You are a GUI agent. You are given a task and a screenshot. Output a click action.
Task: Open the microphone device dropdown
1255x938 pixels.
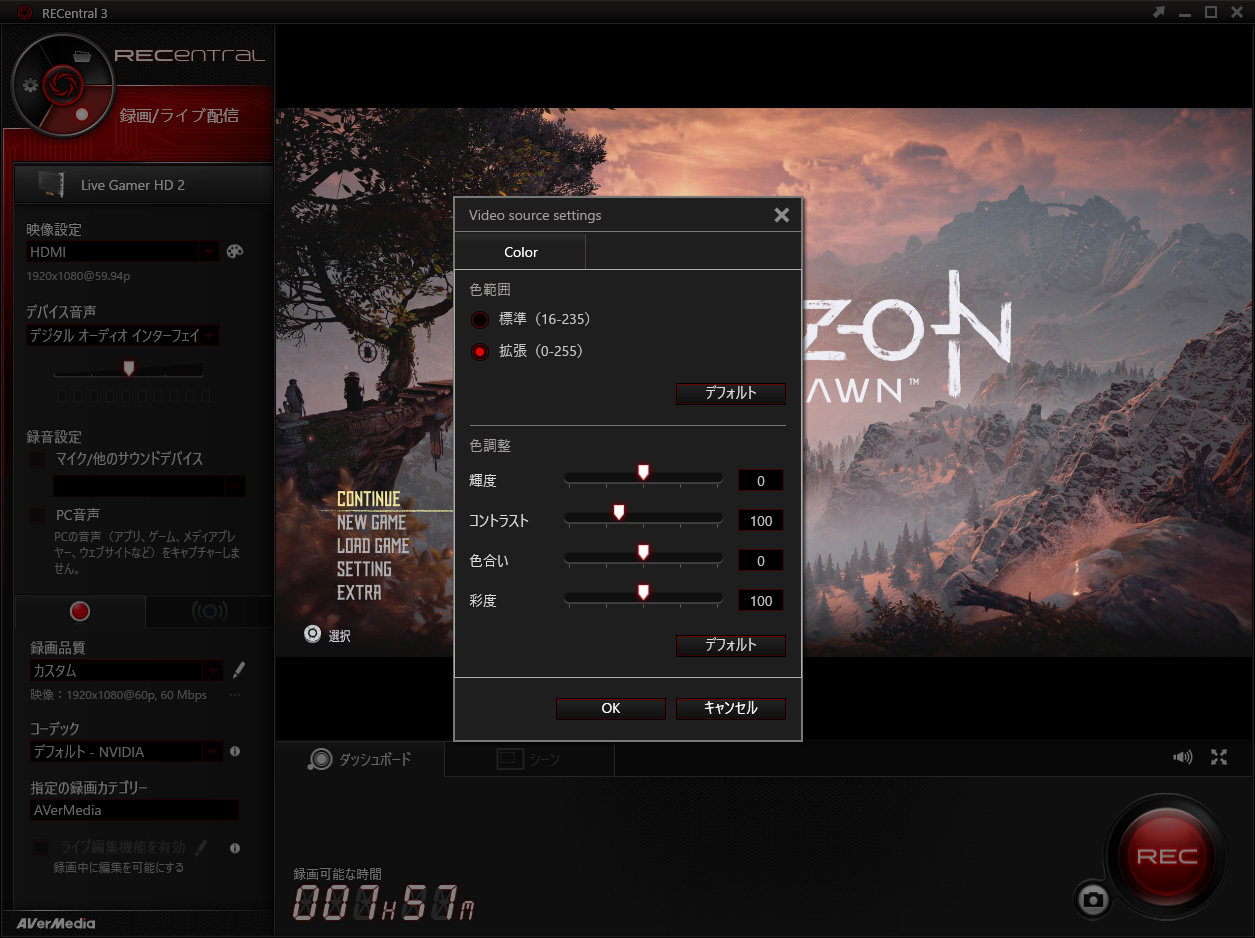pos(148,486)
